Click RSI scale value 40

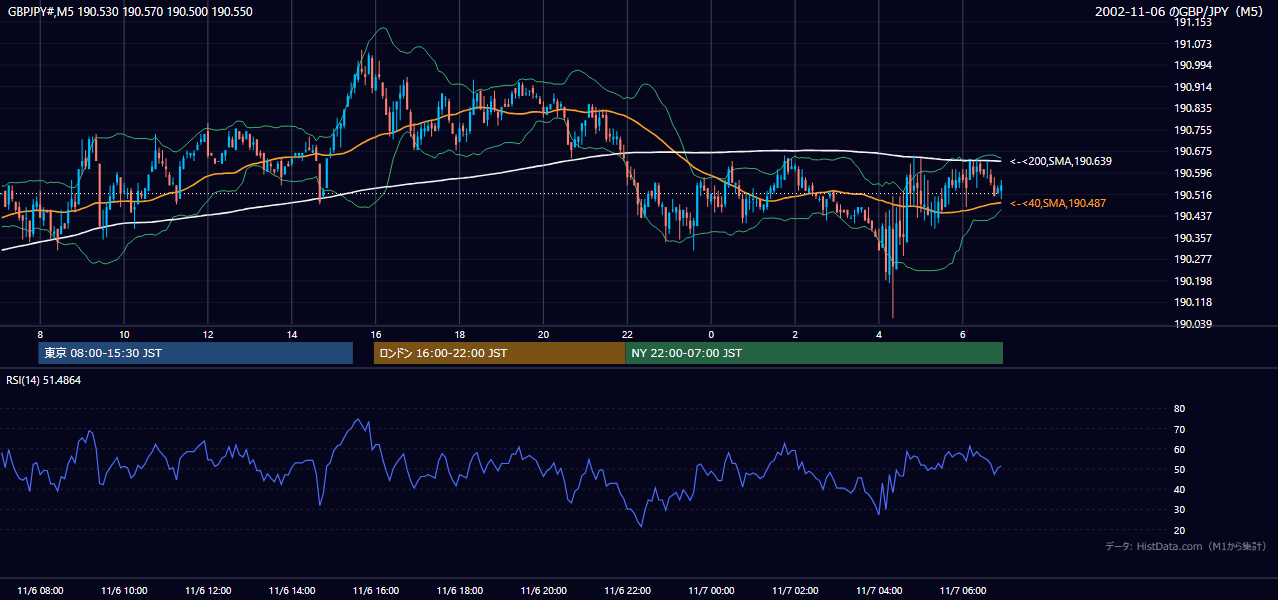tap(1179, 489)
